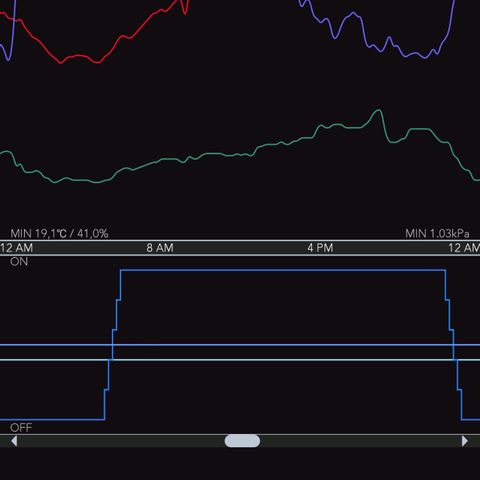Image resolution: width=480 pixels, height=480 pixels.
Task: Click the MIN 1.03kPa readout
Action: tap(437, 233)
